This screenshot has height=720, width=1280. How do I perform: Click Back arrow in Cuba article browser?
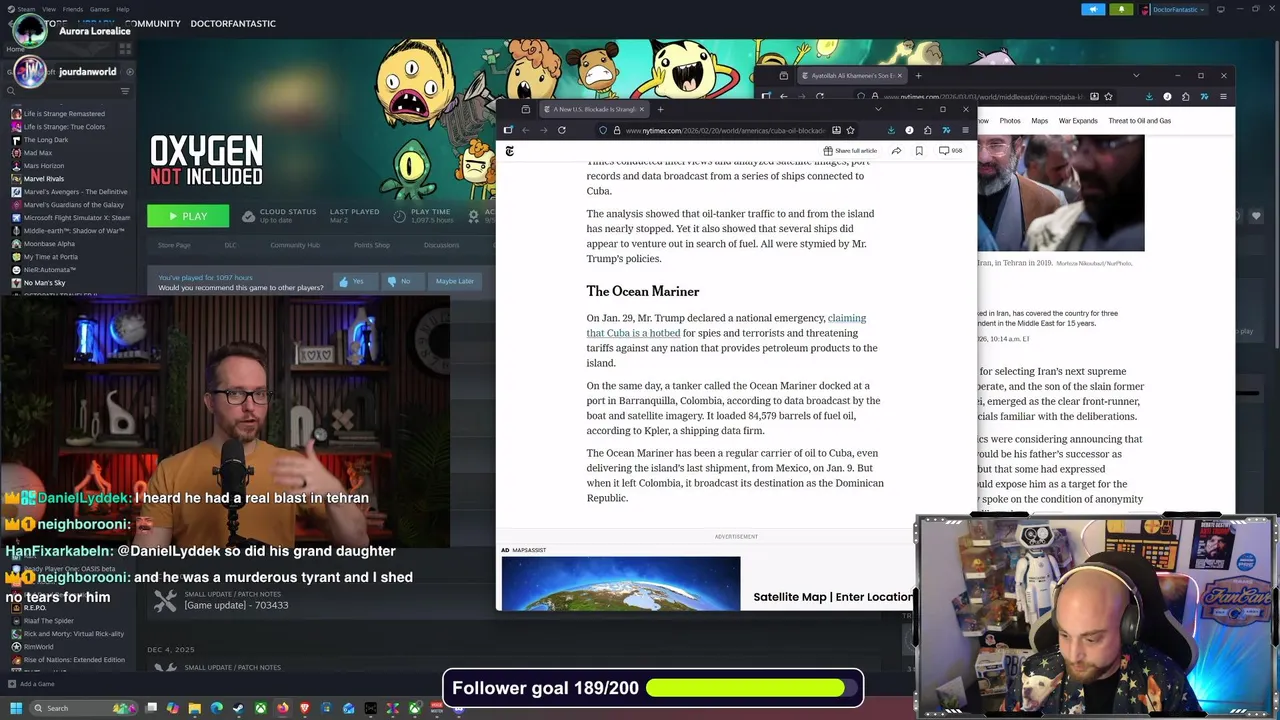pos(526,130)
